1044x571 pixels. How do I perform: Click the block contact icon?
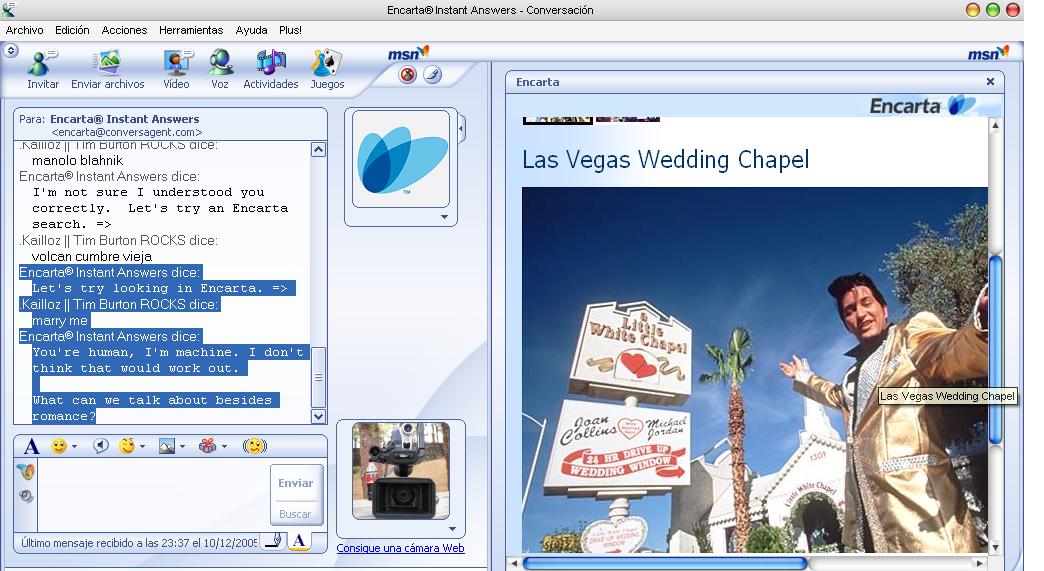point(407,75)
